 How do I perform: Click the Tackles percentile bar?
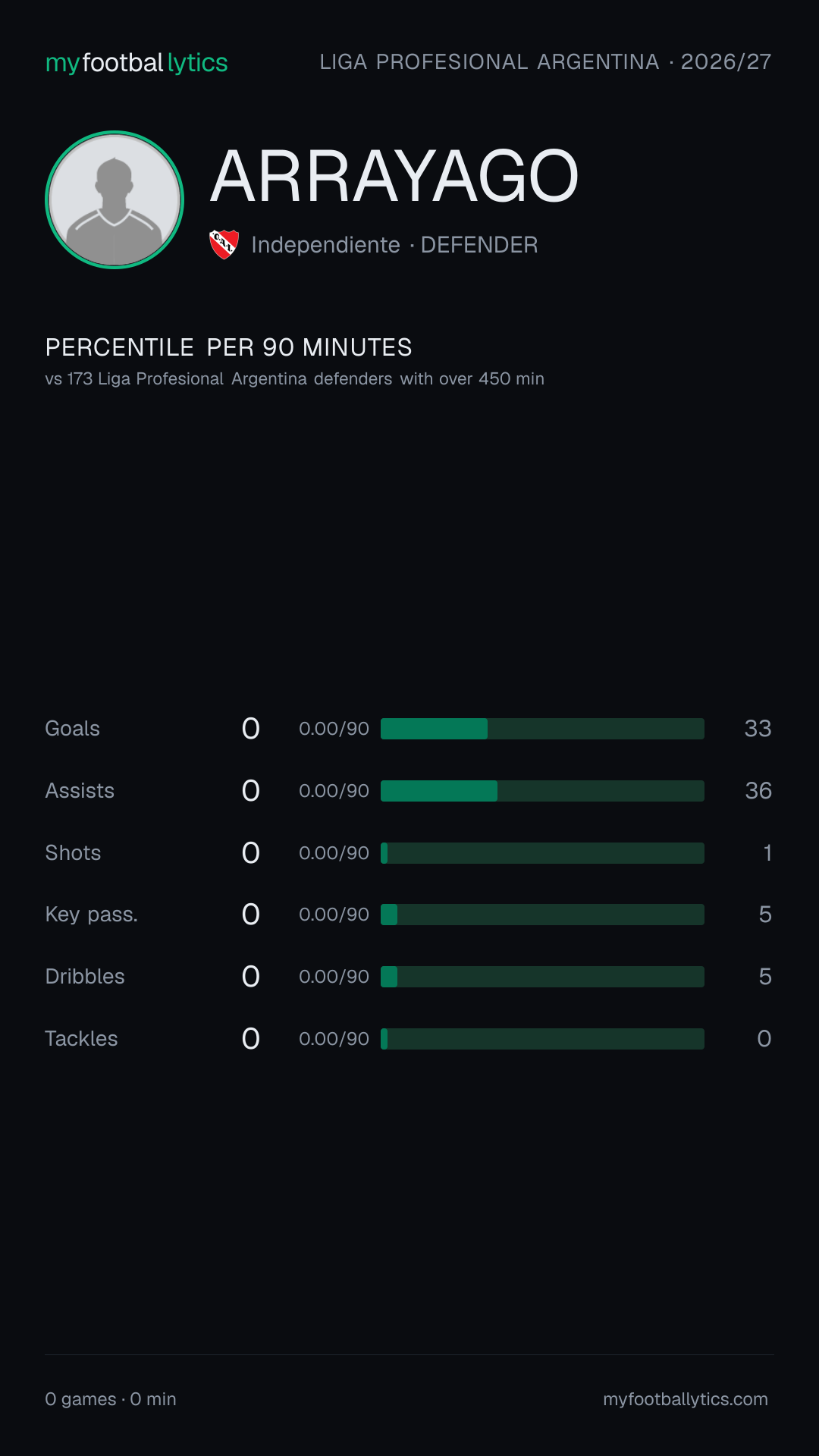542,1039
